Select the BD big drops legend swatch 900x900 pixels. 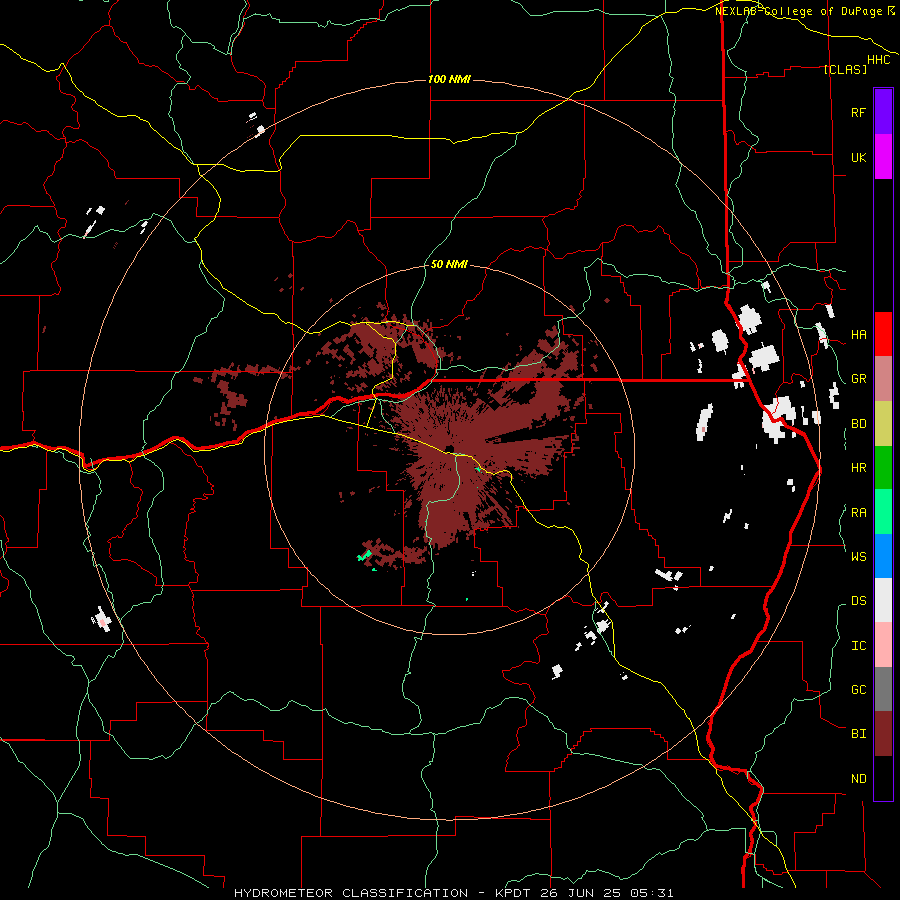click(x=883, y=424)
